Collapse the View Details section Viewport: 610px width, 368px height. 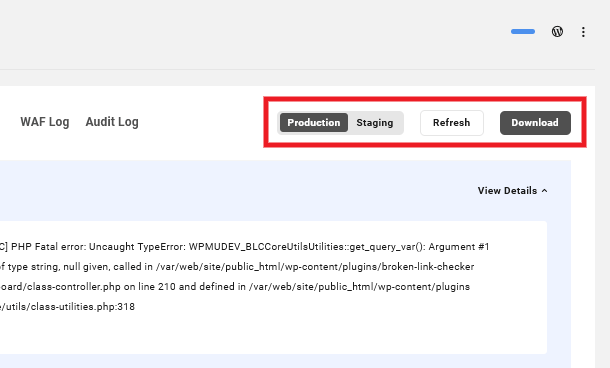click(512, 191)
